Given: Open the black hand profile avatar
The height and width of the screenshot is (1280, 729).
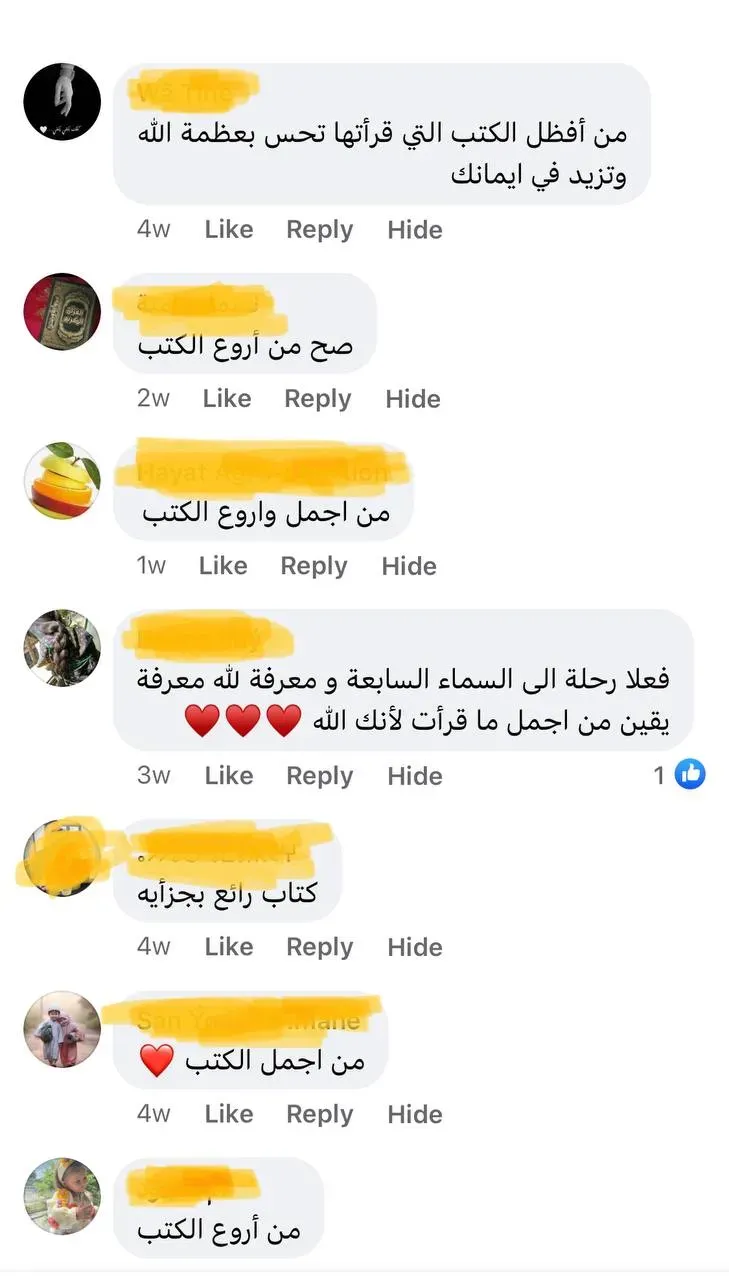Looking at the screenshot, I should [x=62, y=102].
